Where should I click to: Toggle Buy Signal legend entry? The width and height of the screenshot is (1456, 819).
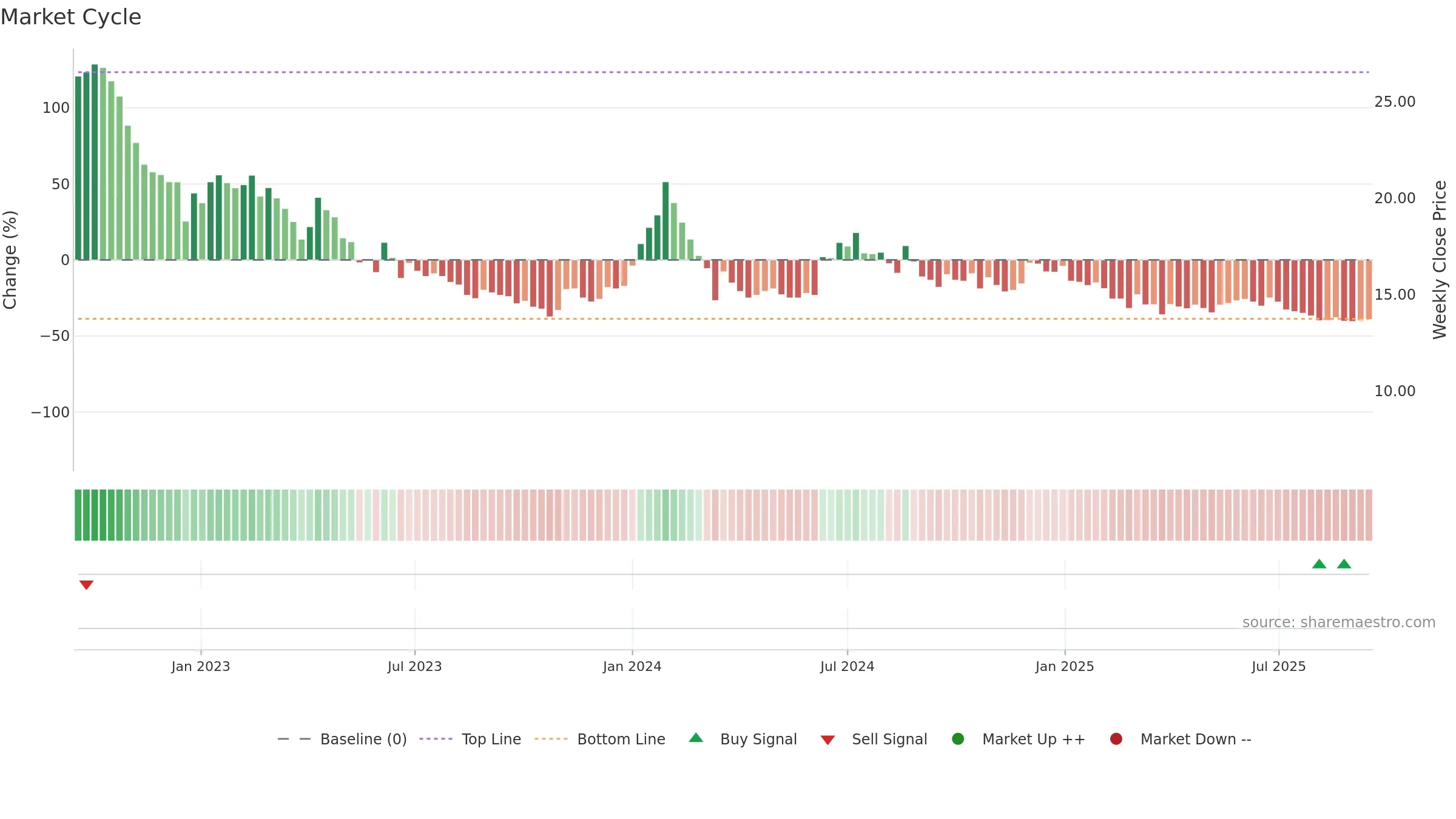point(743,739)
